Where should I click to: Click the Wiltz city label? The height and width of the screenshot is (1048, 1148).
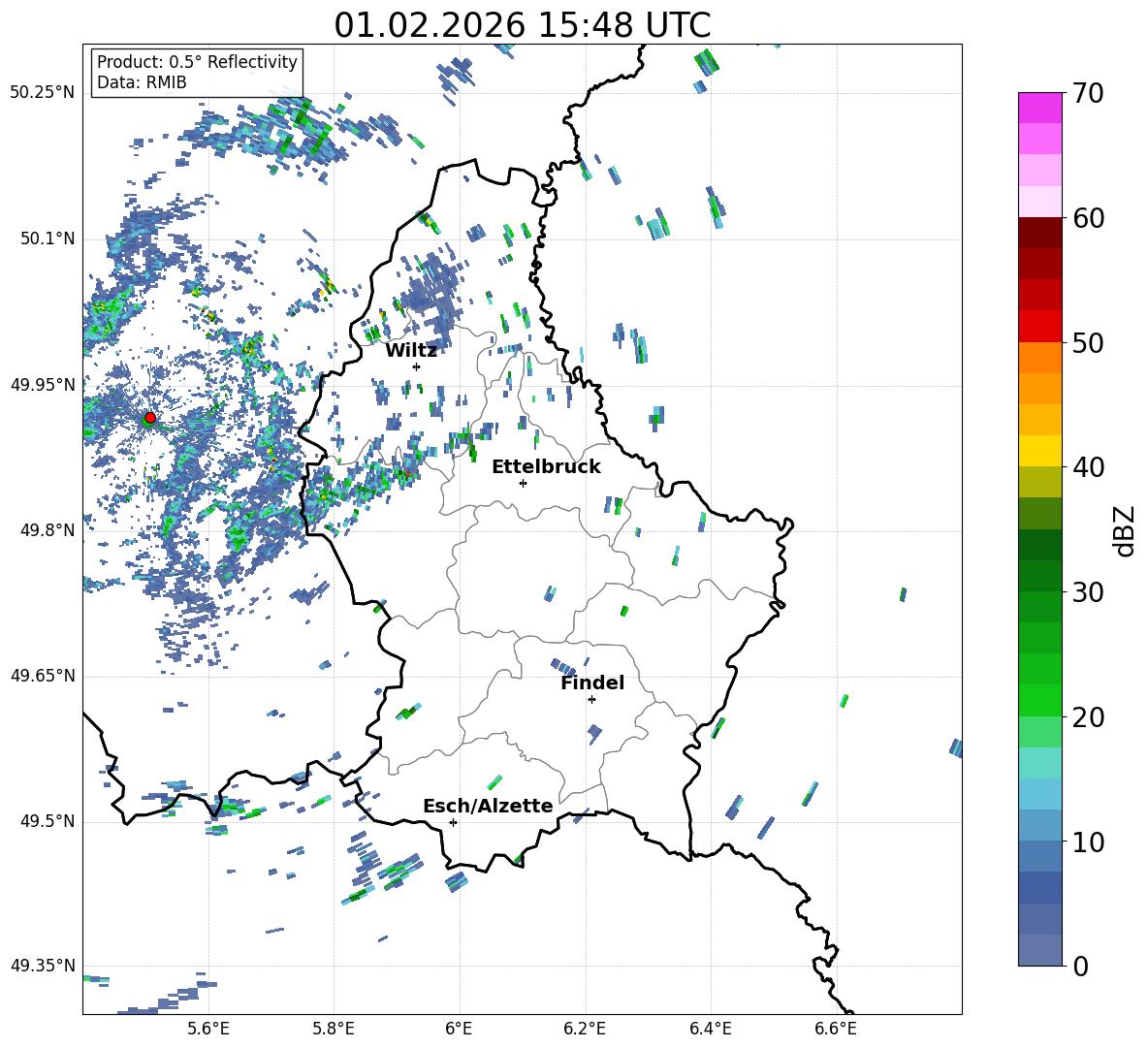pyautogui.click(x=411, y=351)
